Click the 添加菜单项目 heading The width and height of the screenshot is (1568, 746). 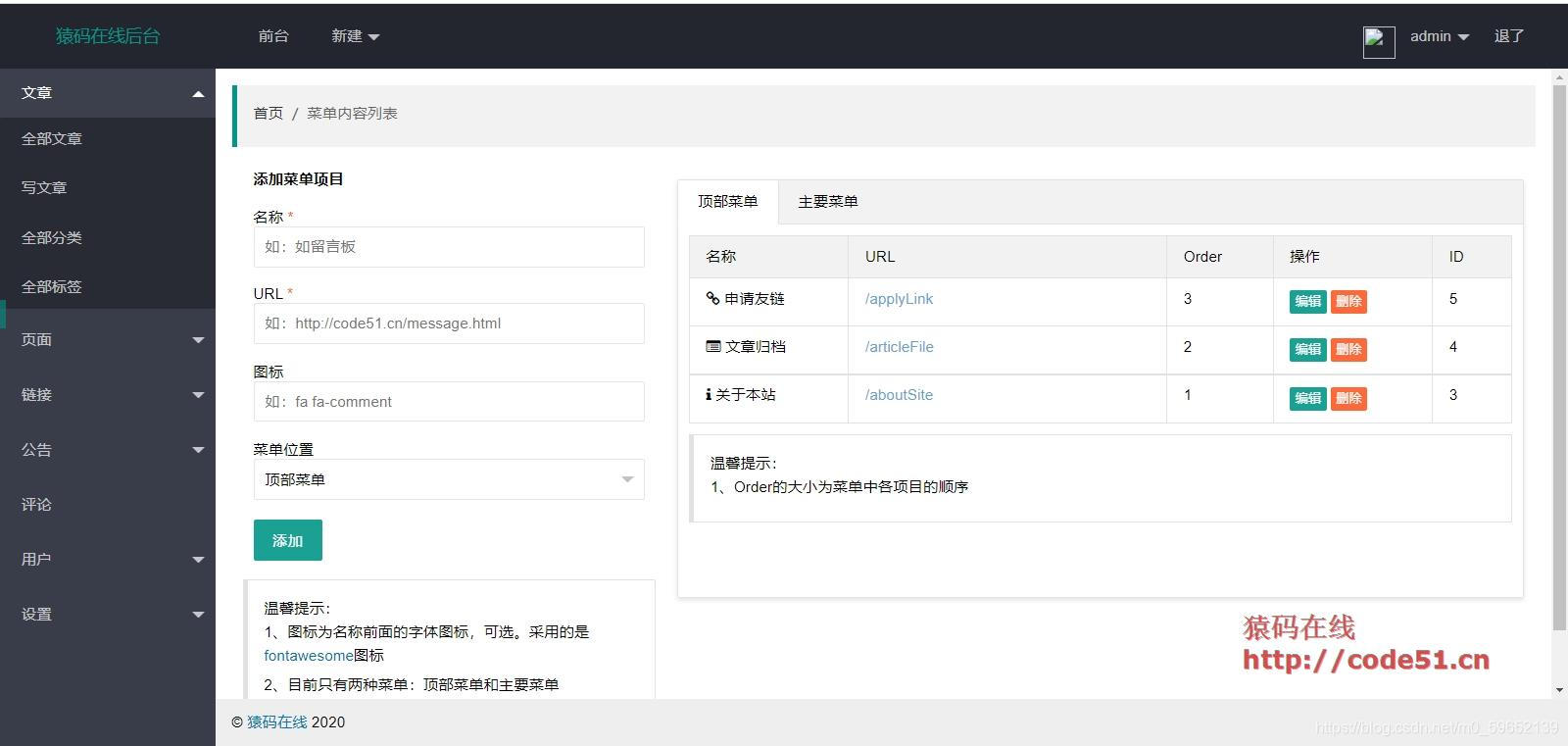(298, 179)
